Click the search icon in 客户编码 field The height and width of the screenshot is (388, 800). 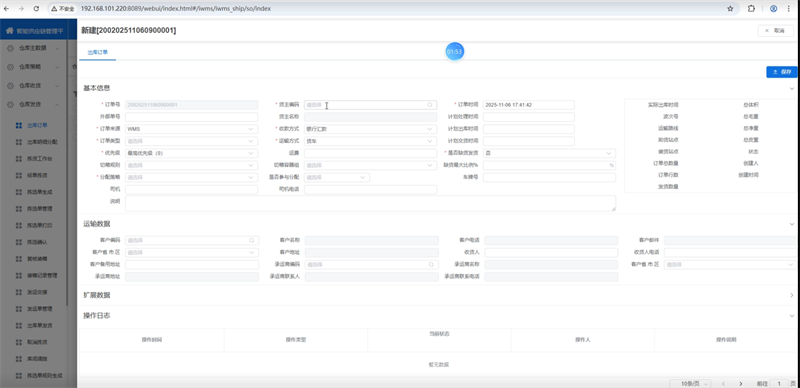[252, 240]
